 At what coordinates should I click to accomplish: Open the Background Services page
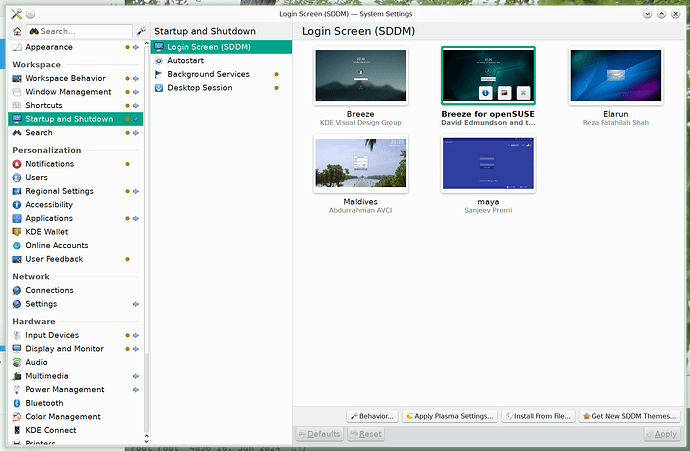tap(221, 74)
